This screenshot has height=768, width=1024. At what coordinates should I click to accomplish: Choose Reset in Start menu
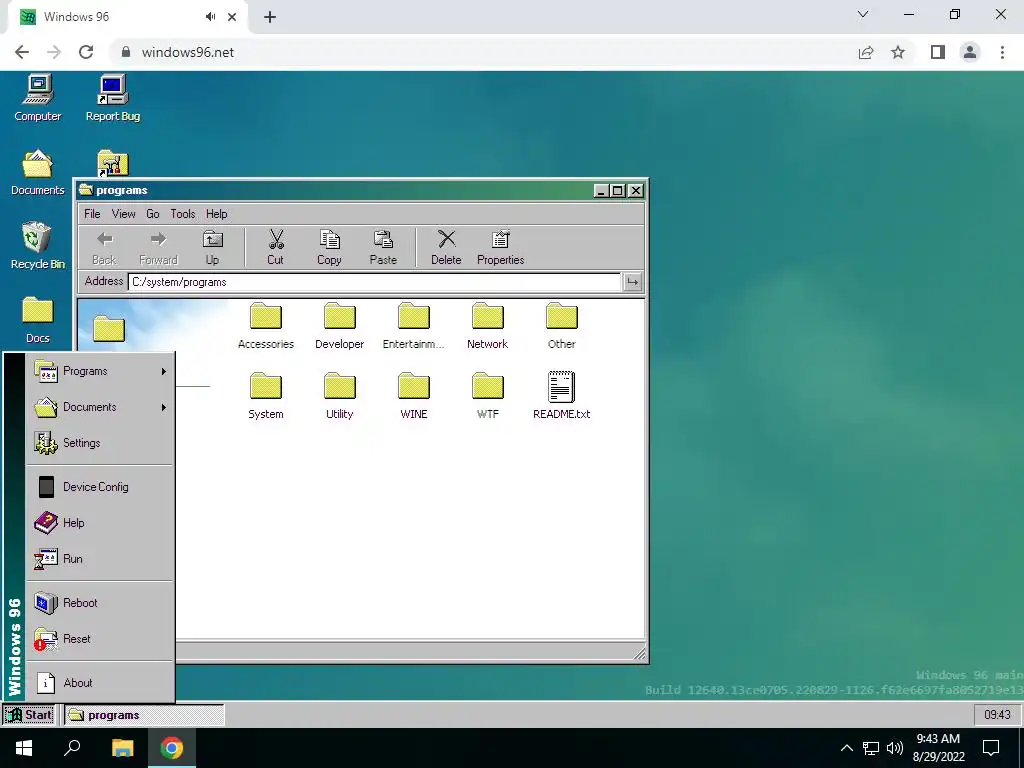pos(101,639)
